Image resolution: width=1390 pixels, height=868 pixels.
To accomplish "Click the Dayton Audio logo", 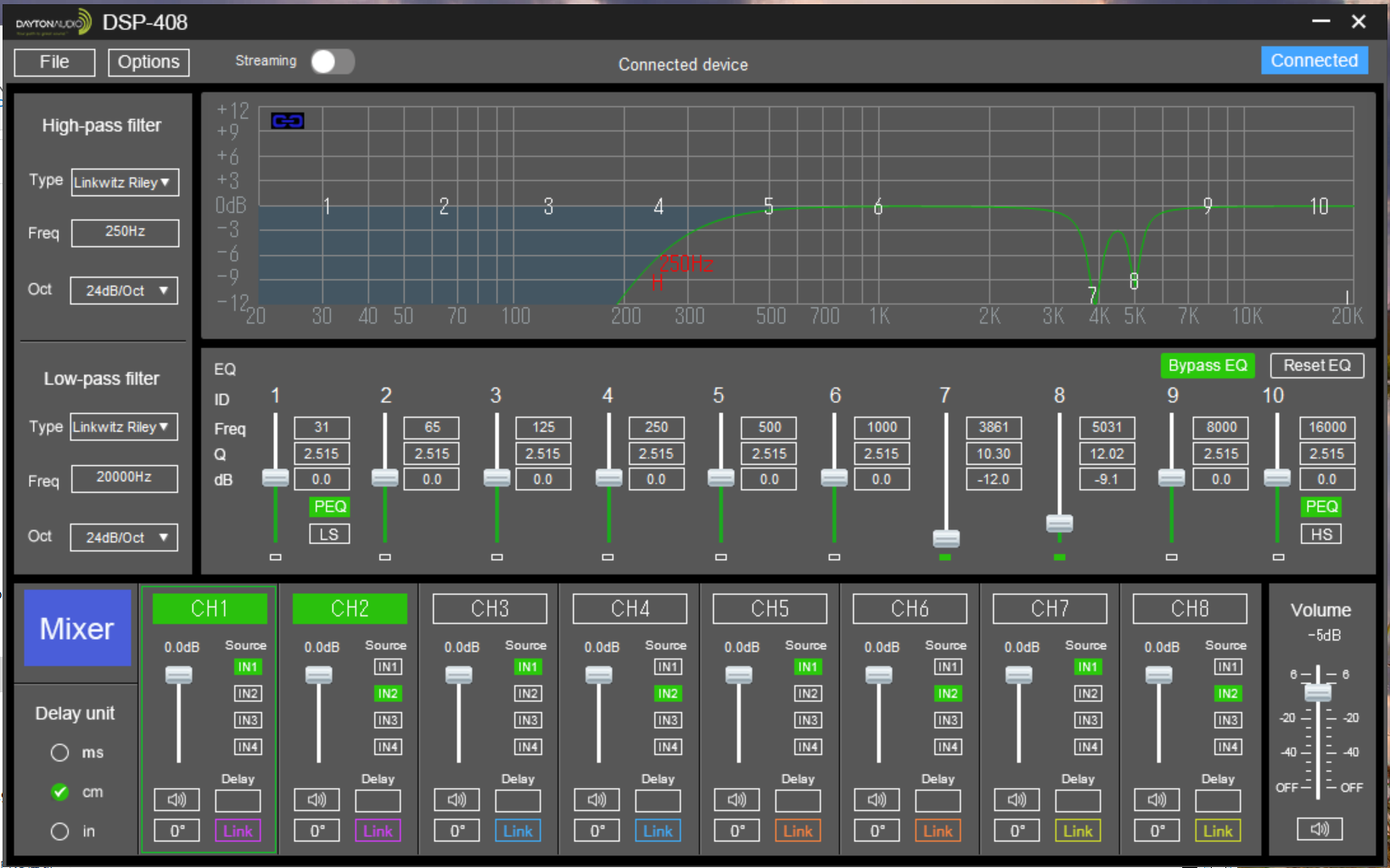I will [53, 23].
